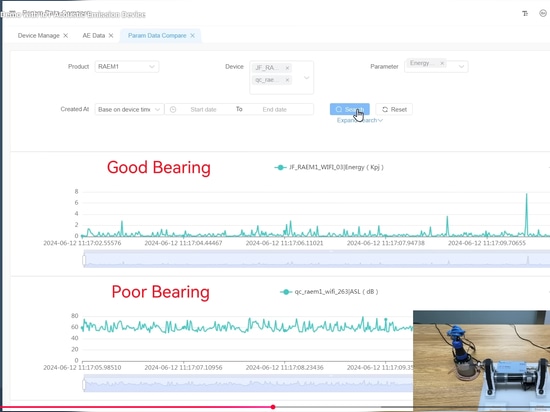Click the 2024-06-12 11:17:08.23436 axis label

(x=284, y=367)
